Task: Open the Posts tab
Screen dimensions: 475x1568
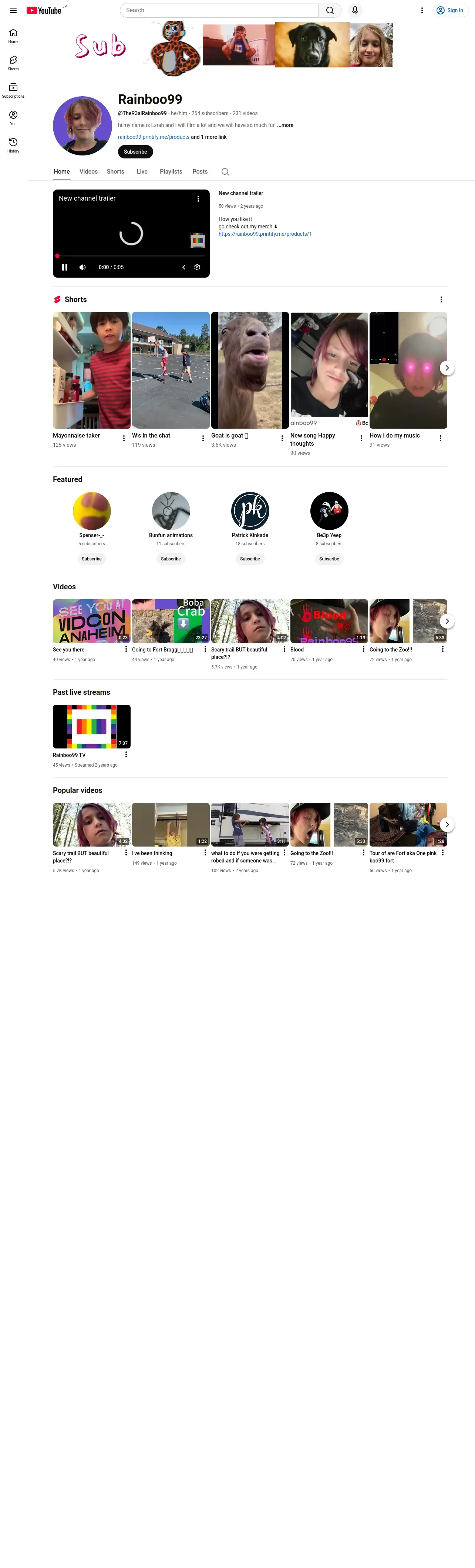Action: pos(200,172)
